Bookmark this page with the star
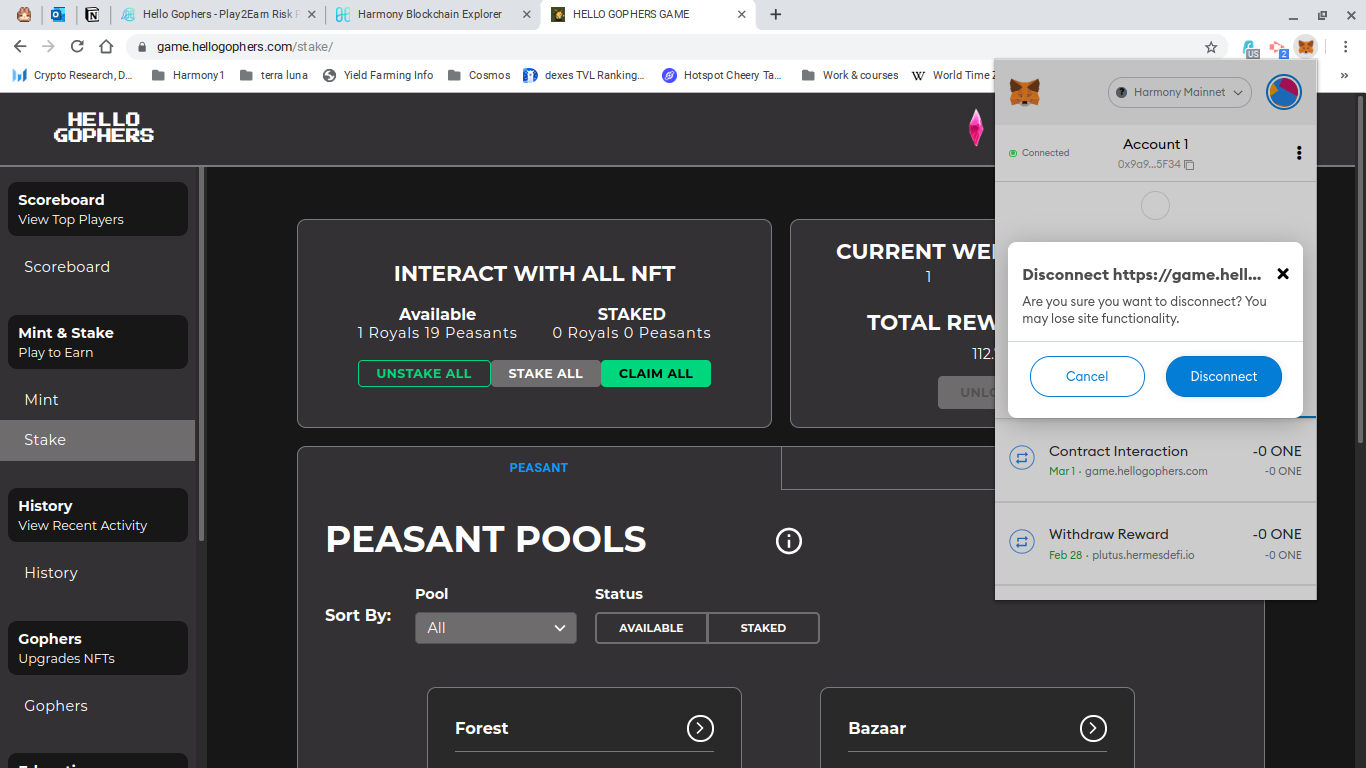 tap(1211, 47)
